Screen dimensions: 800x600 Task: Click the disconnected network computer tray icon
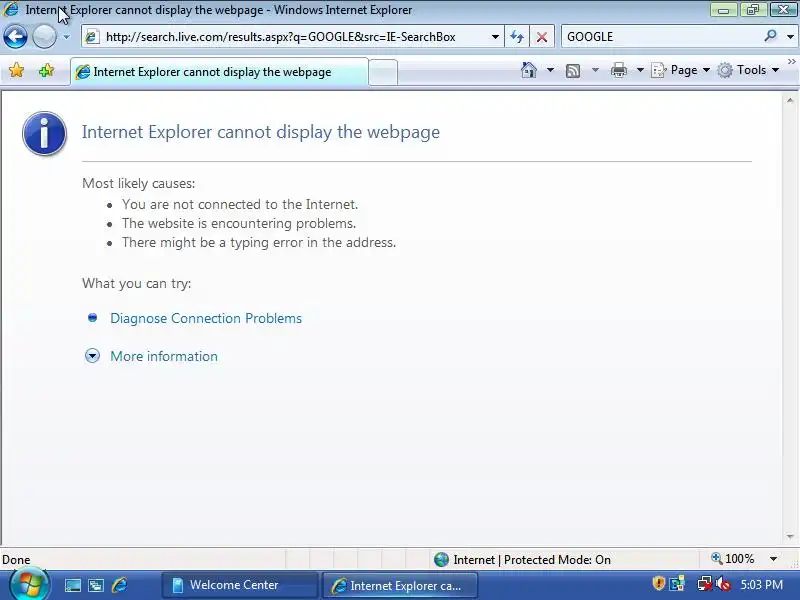(x=705, y=584)
